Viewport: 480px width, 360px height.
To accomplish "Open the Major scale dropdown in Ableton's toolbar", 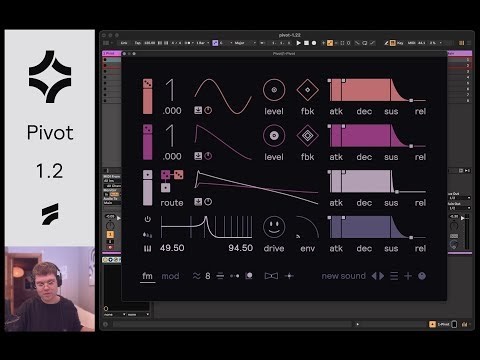I will pyautogui.click(x=245, y=43).
